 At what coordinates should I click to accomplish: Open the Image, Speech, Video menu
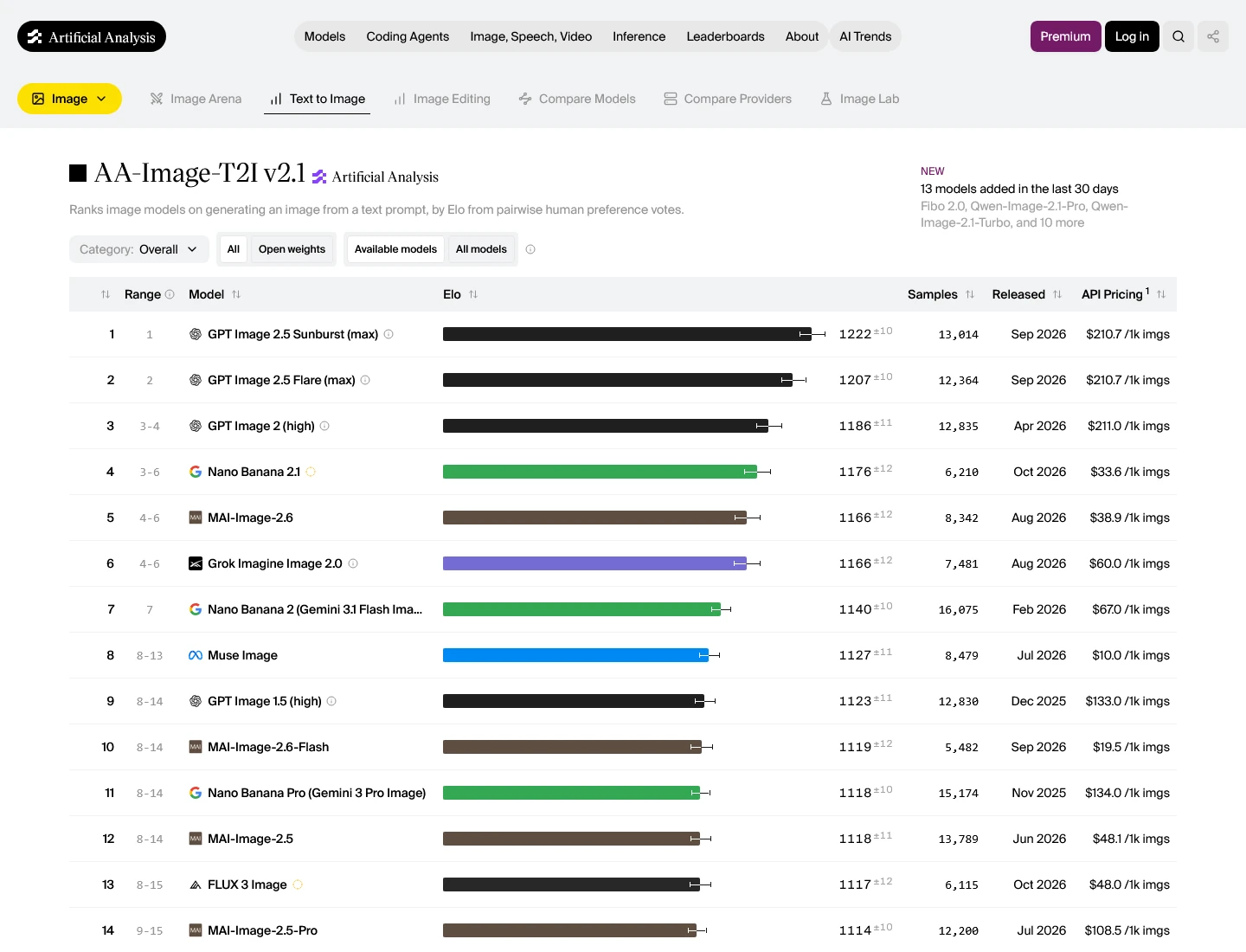point(531,36)
